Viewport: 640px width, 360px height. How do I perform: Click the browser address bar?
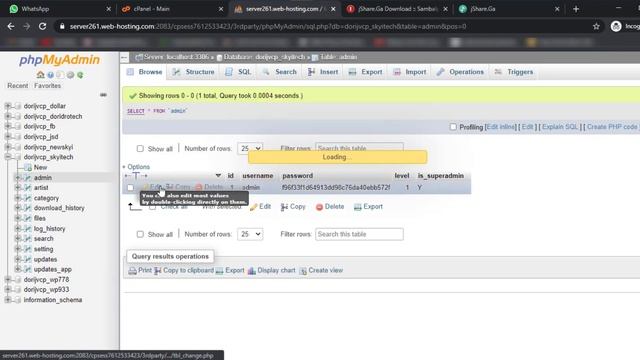(x=322, y=27)
